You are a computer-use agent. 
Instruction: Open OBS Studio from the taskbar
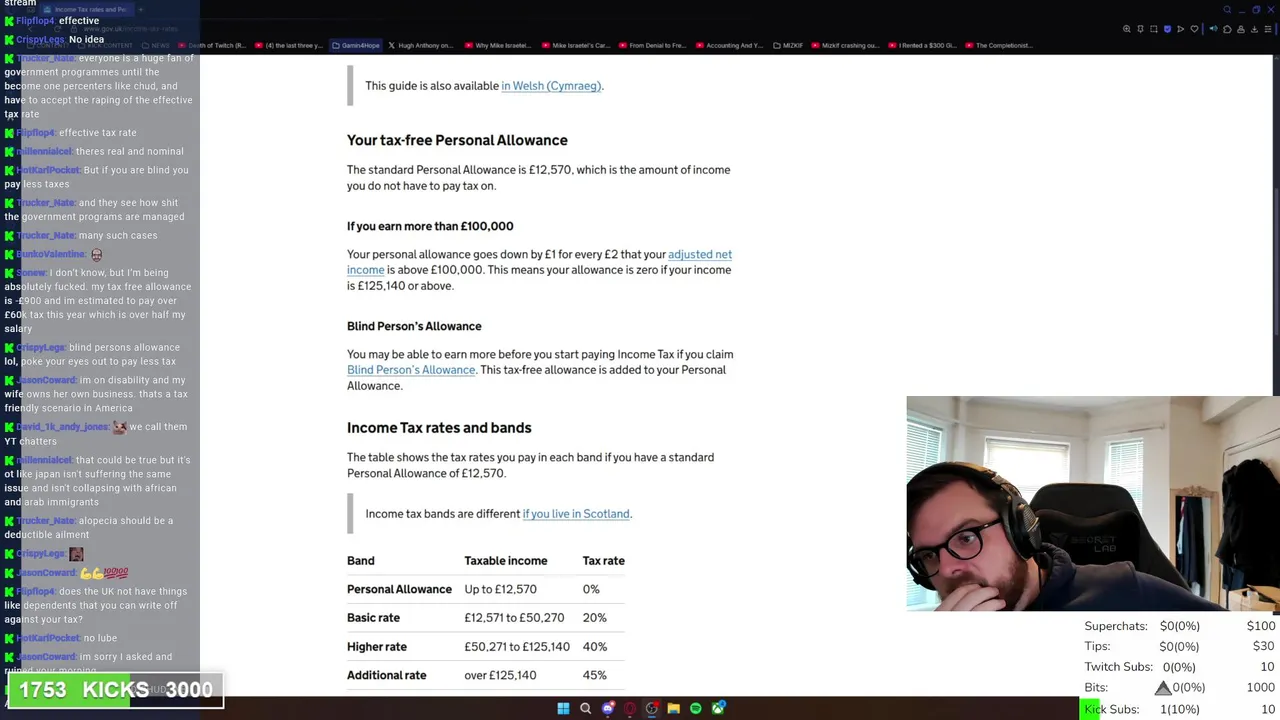coord(652,709)
